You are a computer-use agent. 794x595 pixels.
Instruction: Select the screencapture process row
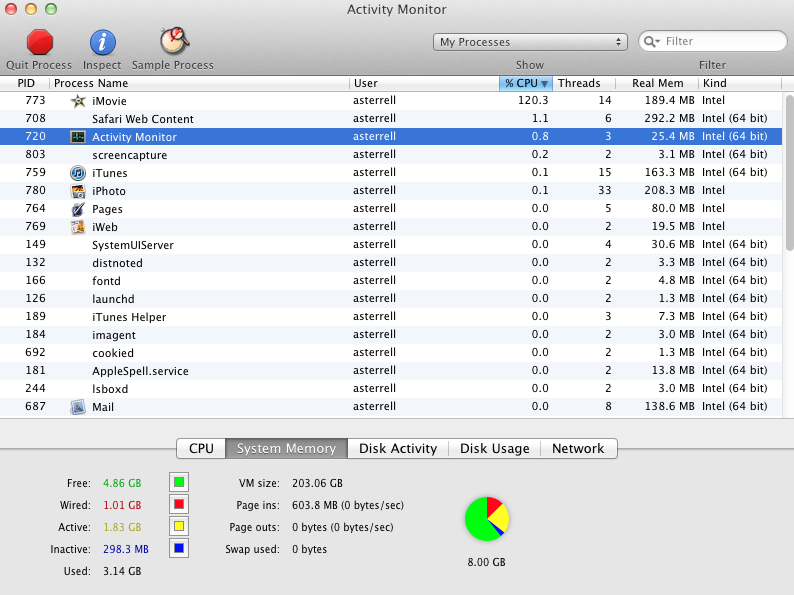click(391, 154)
